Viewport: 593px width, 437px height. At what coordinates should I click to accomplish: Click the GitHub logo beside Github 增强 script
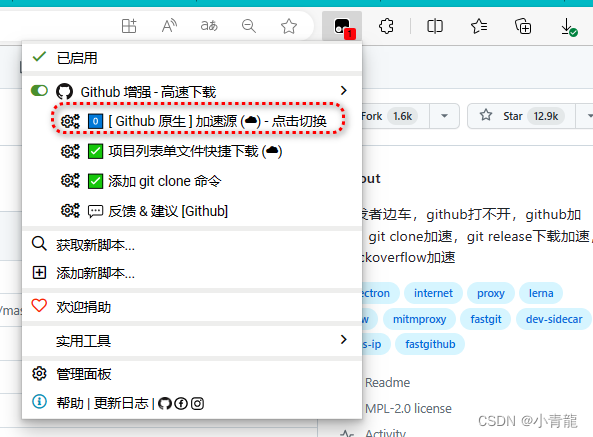point(64,92)
